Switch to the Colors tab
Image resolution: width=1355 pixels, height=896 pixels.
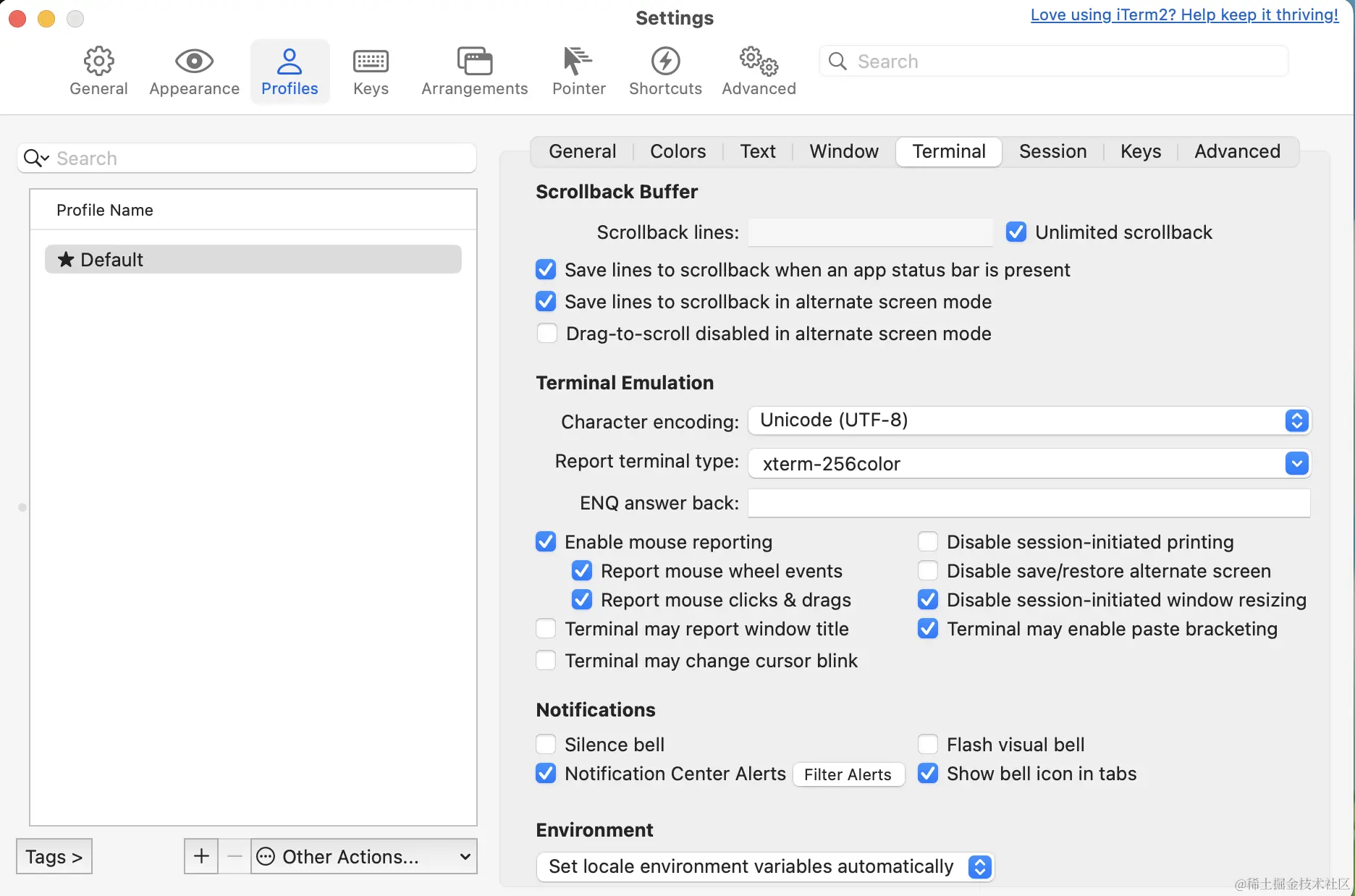pos(678,151)
